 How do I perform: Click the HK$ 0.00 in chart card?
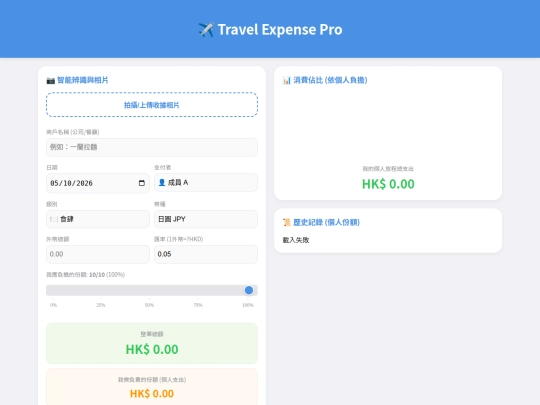click(x=388, y=184)
